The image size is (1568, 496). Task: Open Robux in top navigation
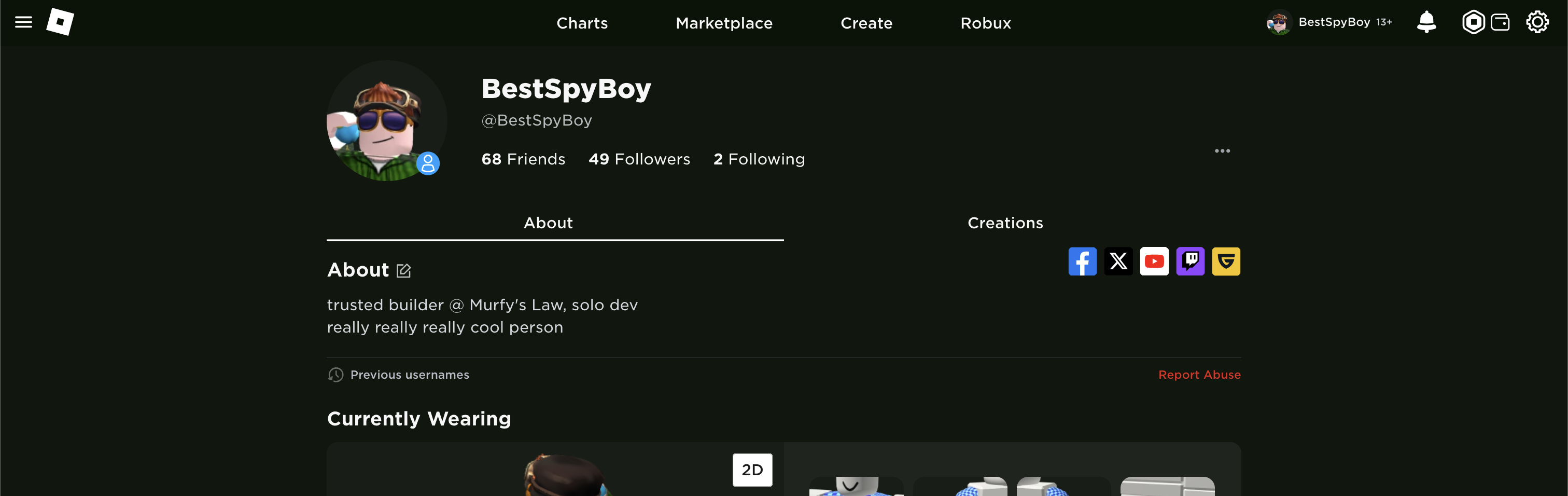pyautogui.click(x=986, y=23)
